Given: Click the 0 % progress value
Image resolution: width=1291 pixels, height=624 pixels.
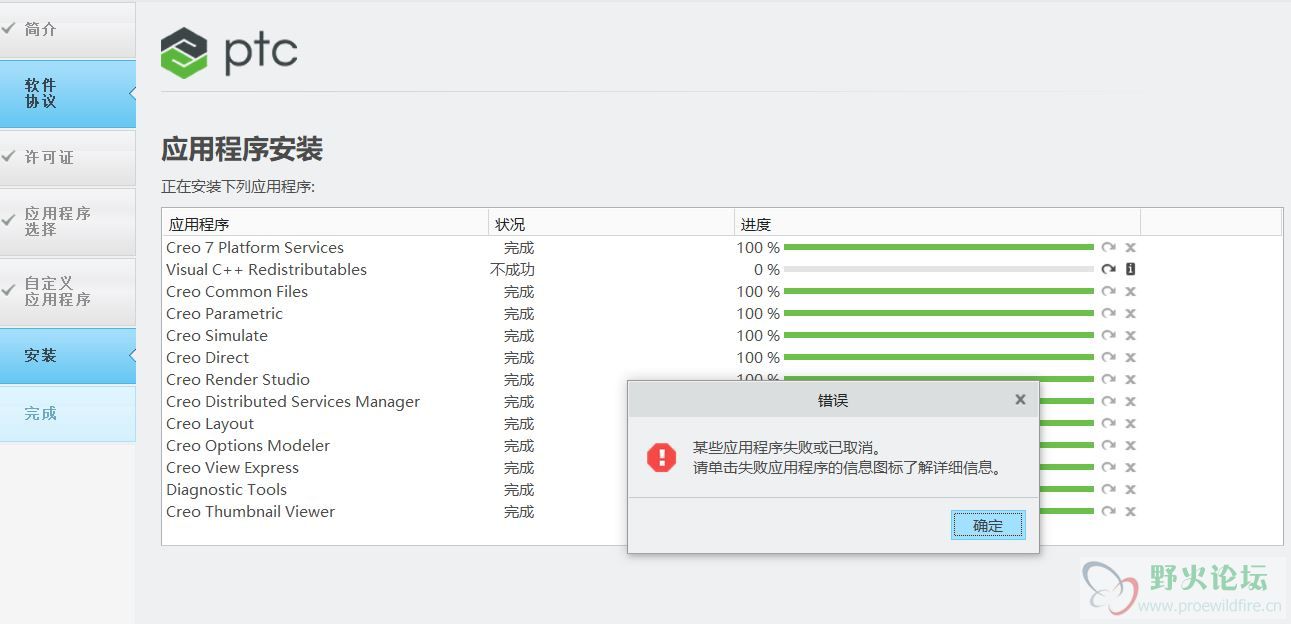Looking at the screenshot, I should click(x=767, y=269).
